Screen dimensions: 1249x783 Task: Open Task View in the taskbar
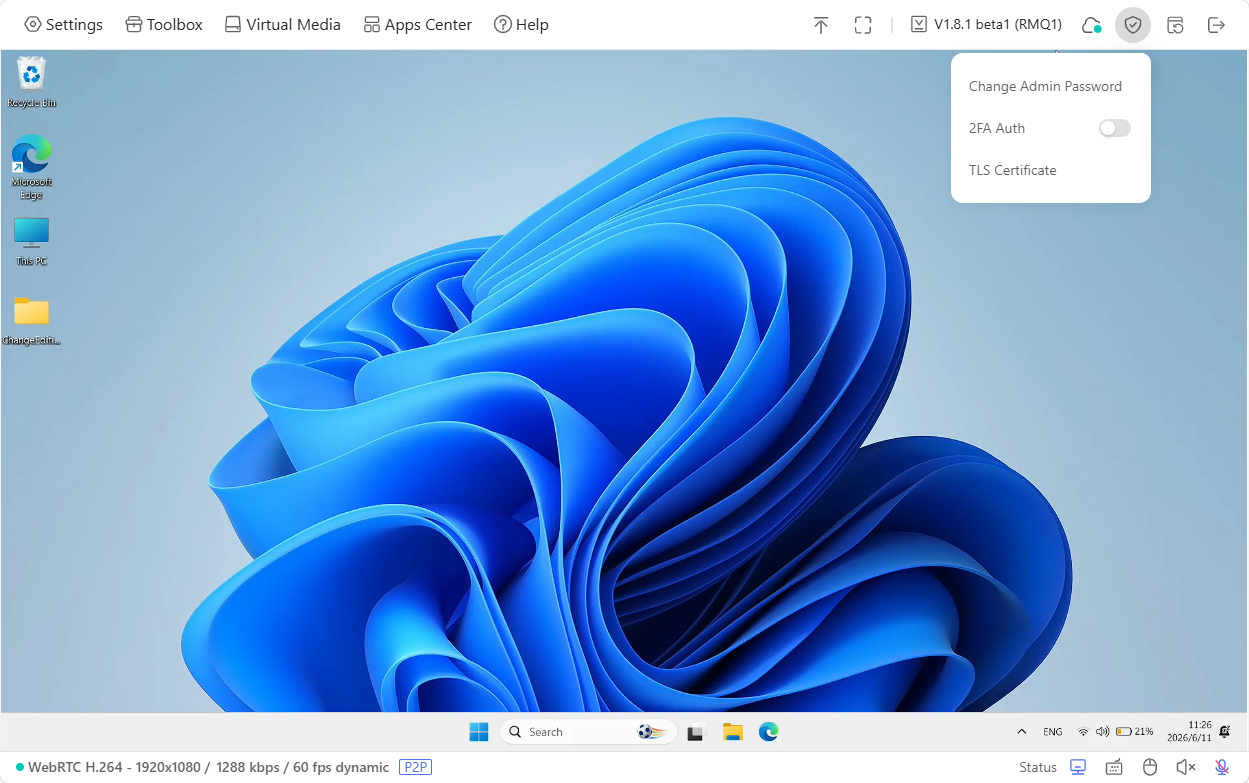695,732
